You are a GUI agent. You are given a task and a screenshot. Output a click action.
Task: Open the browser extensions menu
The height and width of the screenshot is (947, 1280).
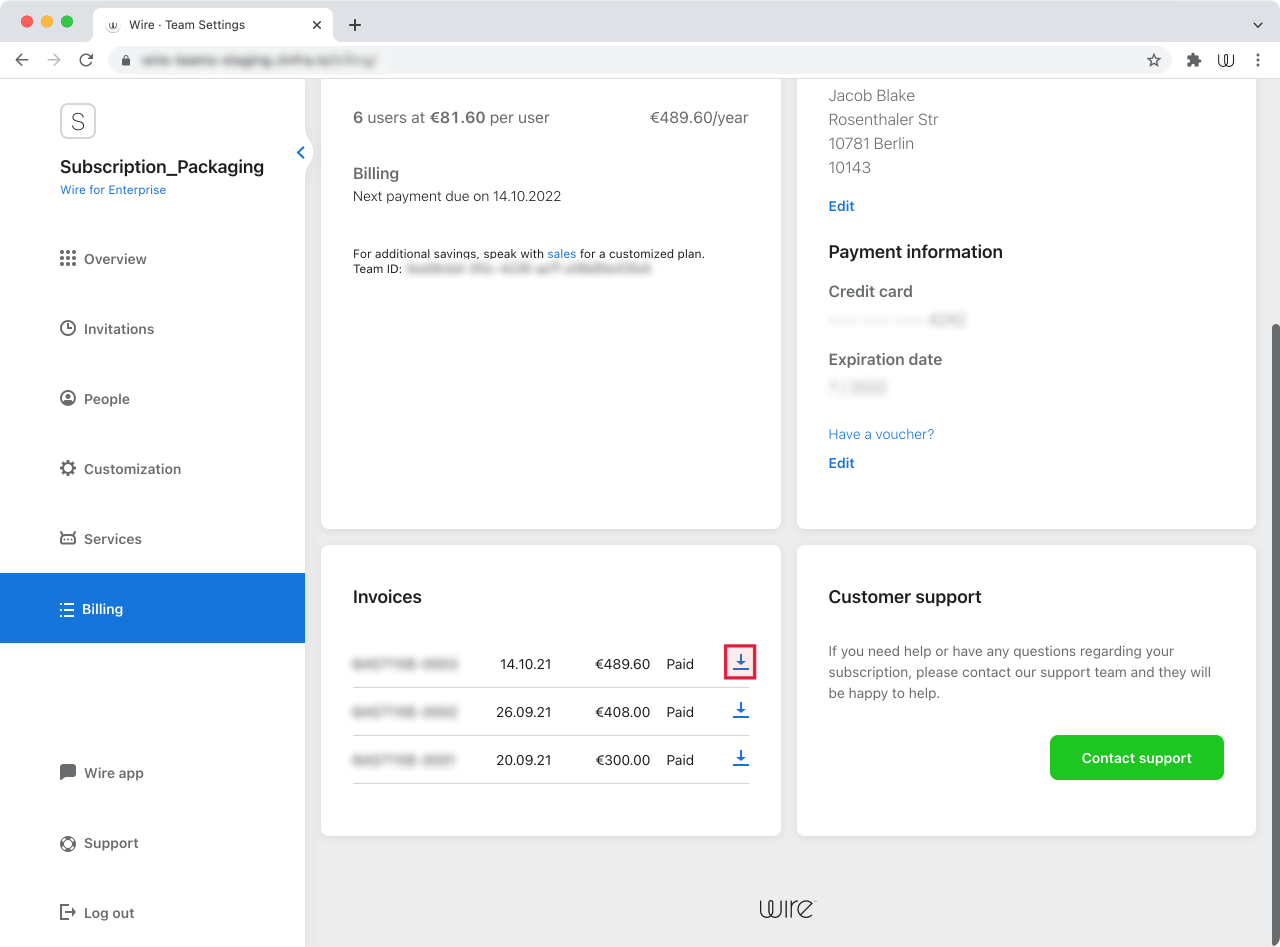pyautogui.click(x=1193, y=60)
